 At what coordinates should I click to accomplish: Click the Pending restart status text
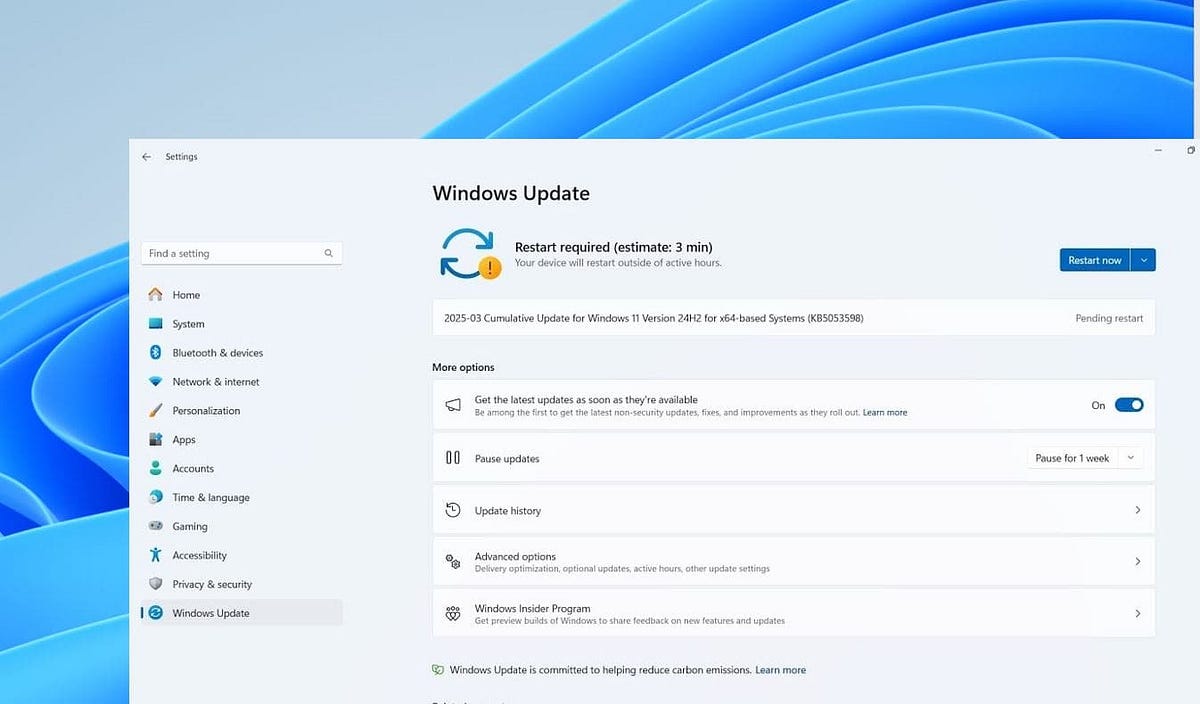[1109, 318]
